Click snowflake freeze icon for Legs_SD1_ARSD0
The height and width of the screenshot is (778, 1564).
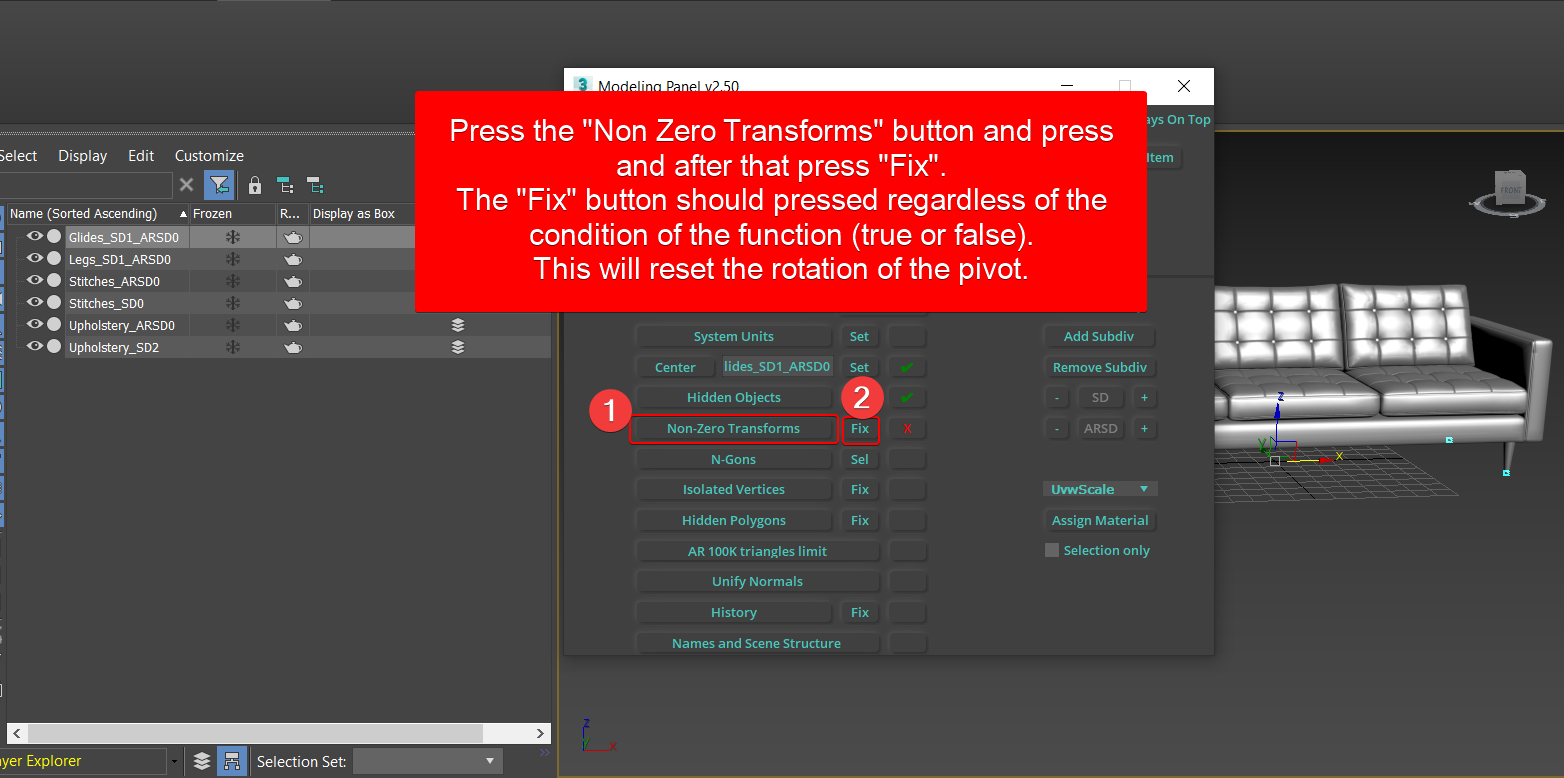(232, 259)
